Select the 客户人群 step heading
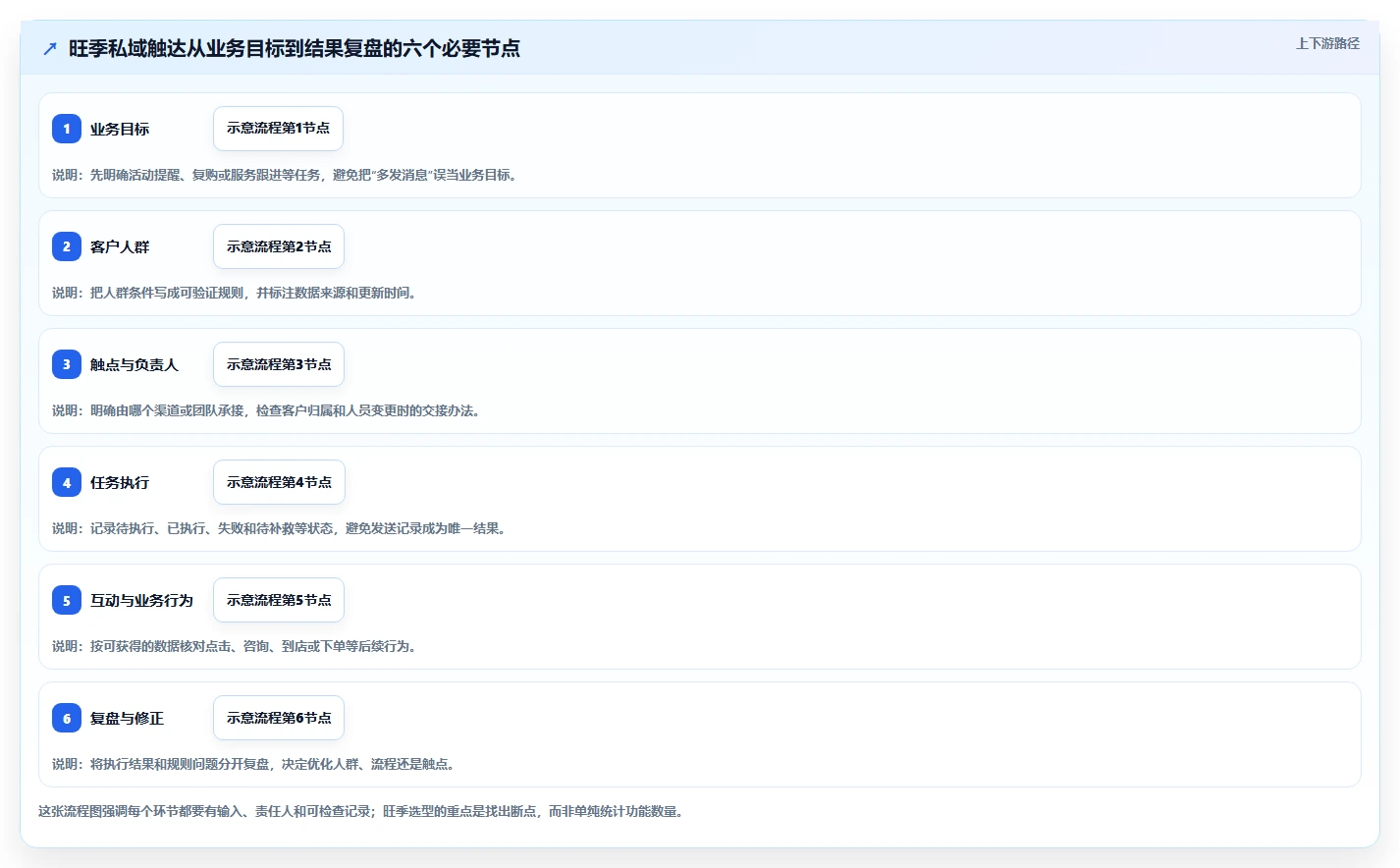The width and height of the screenshot is (1400, 868). coord(120,246)
